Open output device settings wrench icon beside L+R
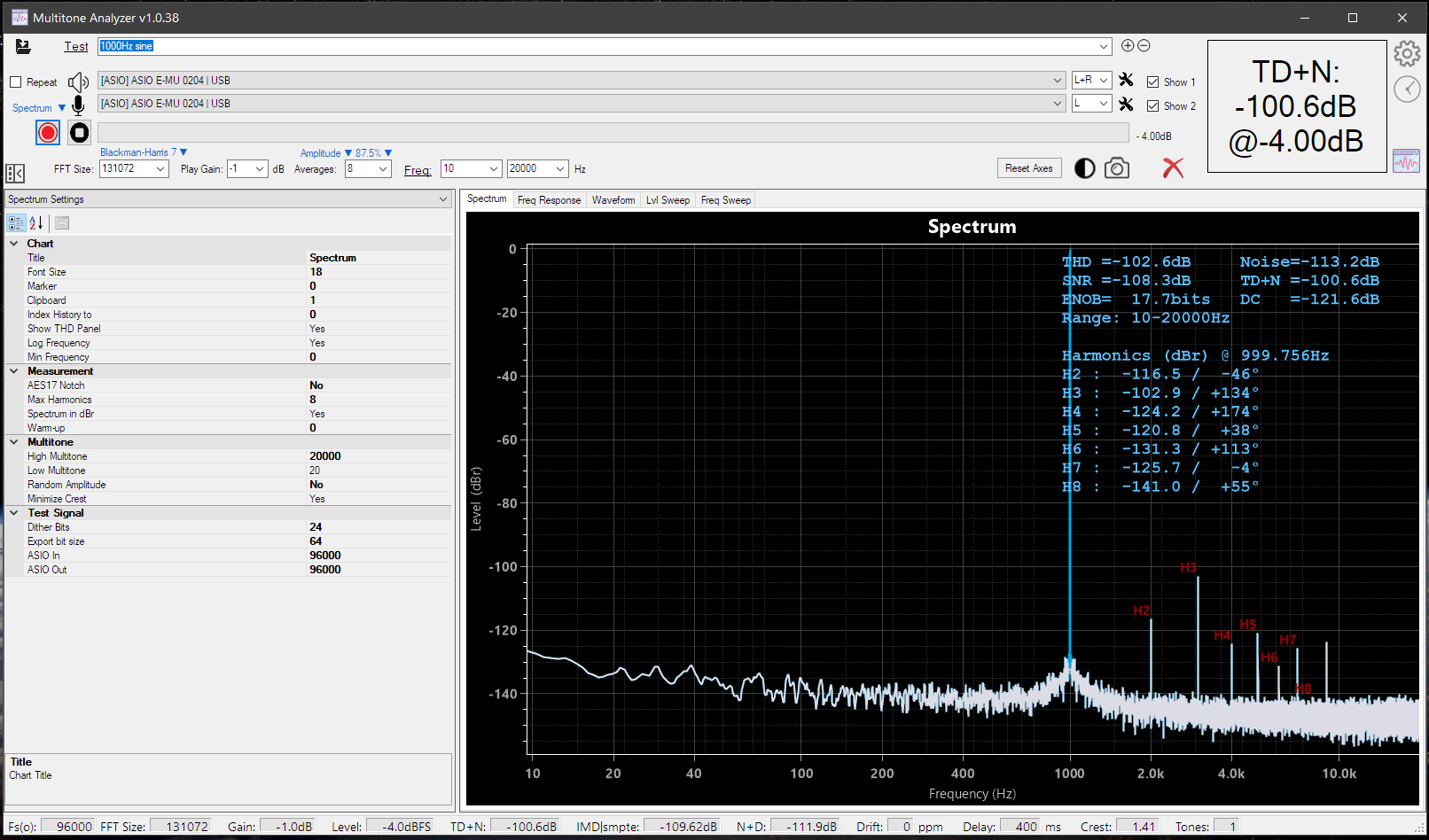The width and height of the screenshot is (1429, 840). tap(1126, 80)
